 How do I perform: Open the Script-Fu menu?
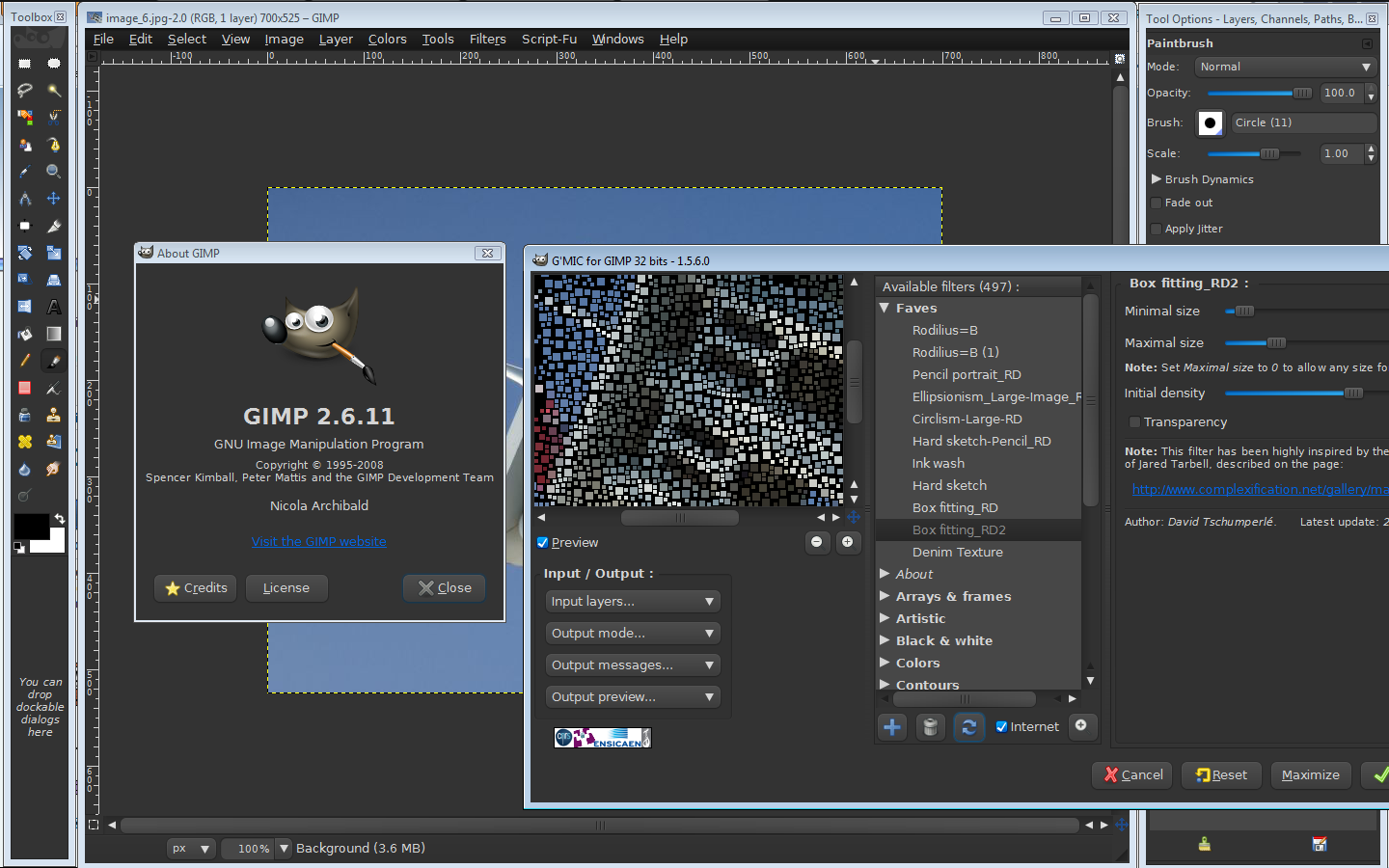pyautogui.click(x=549, y=40)
